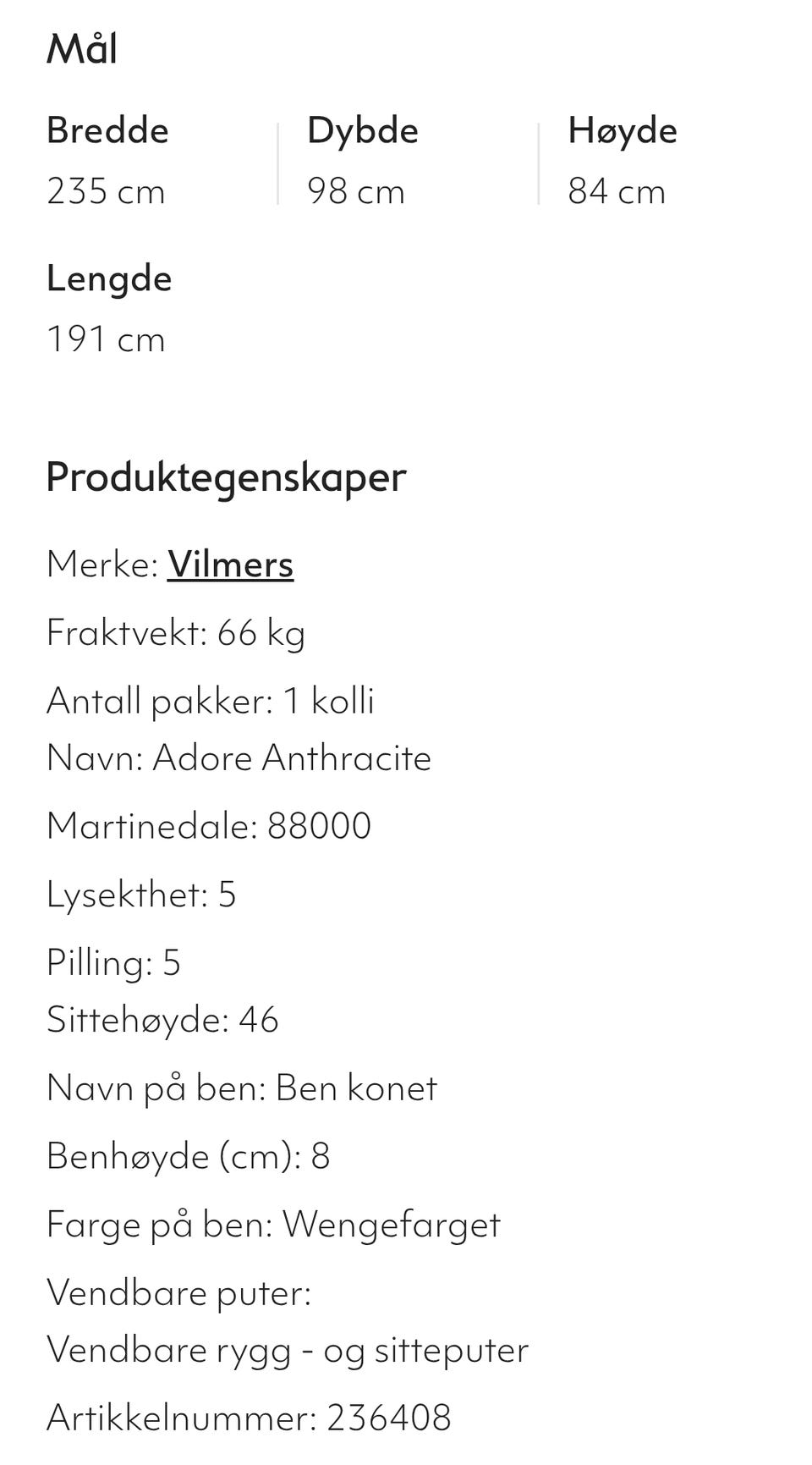Click the Navn Adore Anthracite line
Image resolution: width=812 pixels, height=1465 pixels.
click(239, 757)
